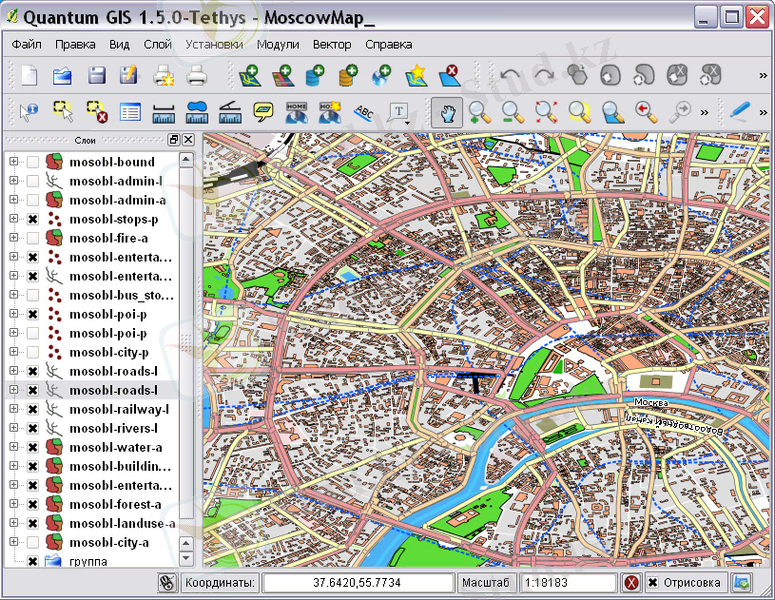775x600 pixels.
Task: Toggle the Отрисовка render checkbox
Action: (653, 583)
